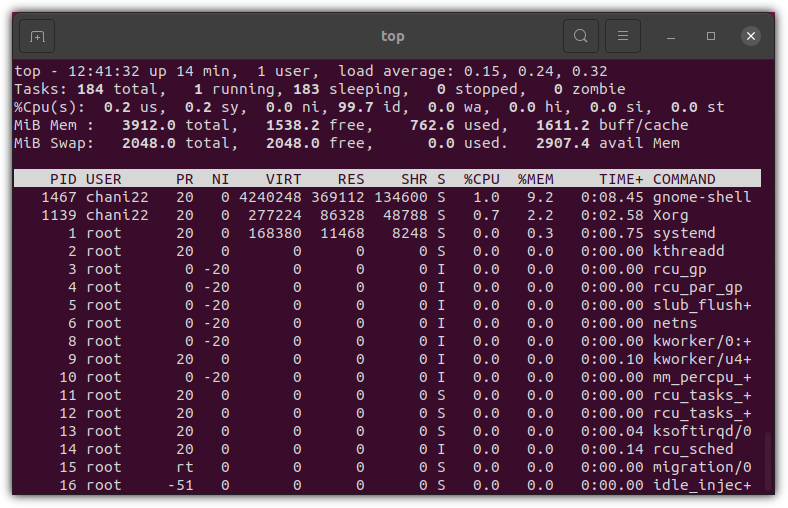Open the terminal hamburger menu
Image resolution: width=788 pixels, height=508 pixels.
click(x=623, y=36)
